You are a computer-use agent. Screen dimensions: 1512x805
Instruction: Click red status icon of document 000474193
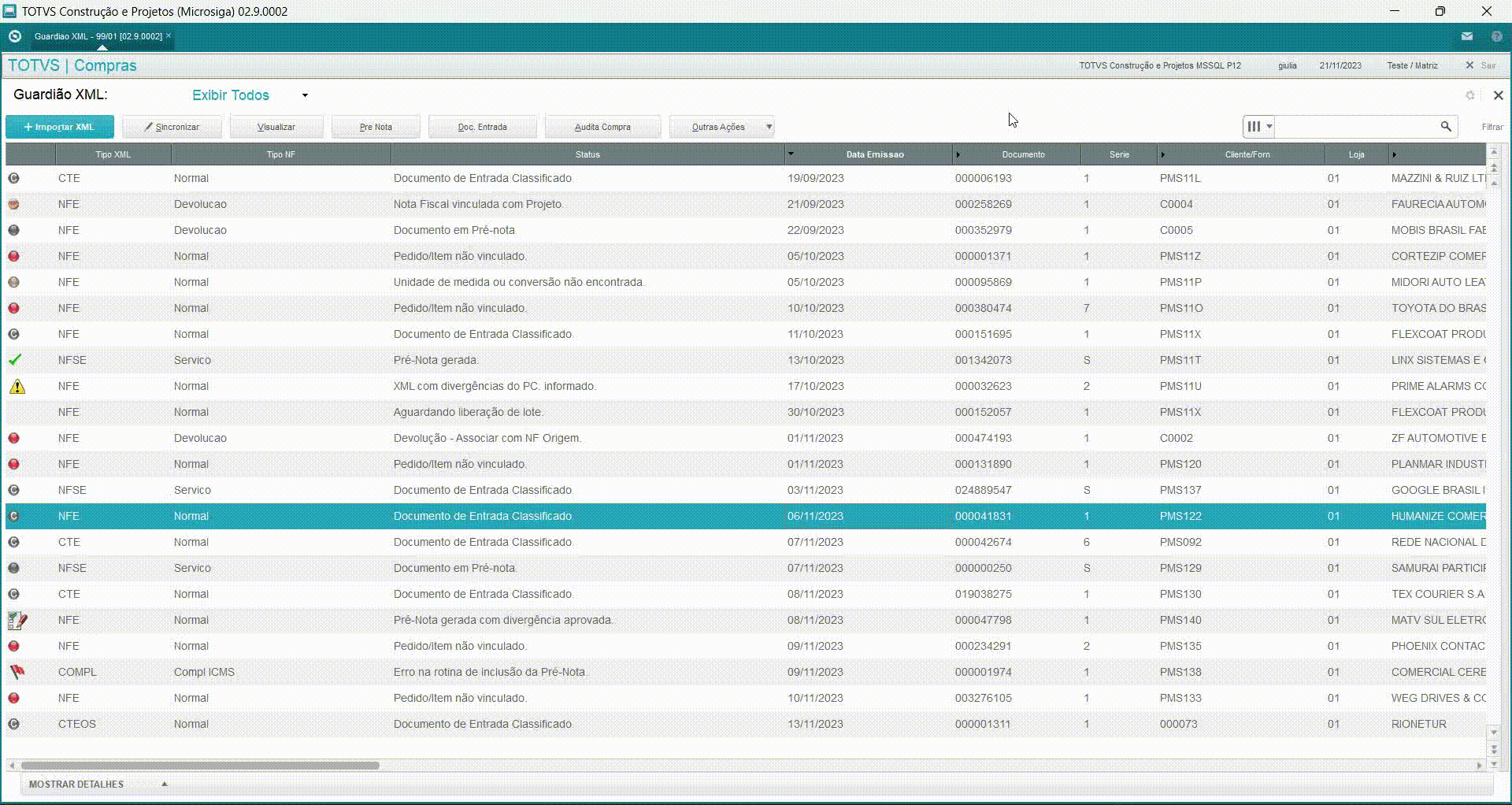pos(14,438)
